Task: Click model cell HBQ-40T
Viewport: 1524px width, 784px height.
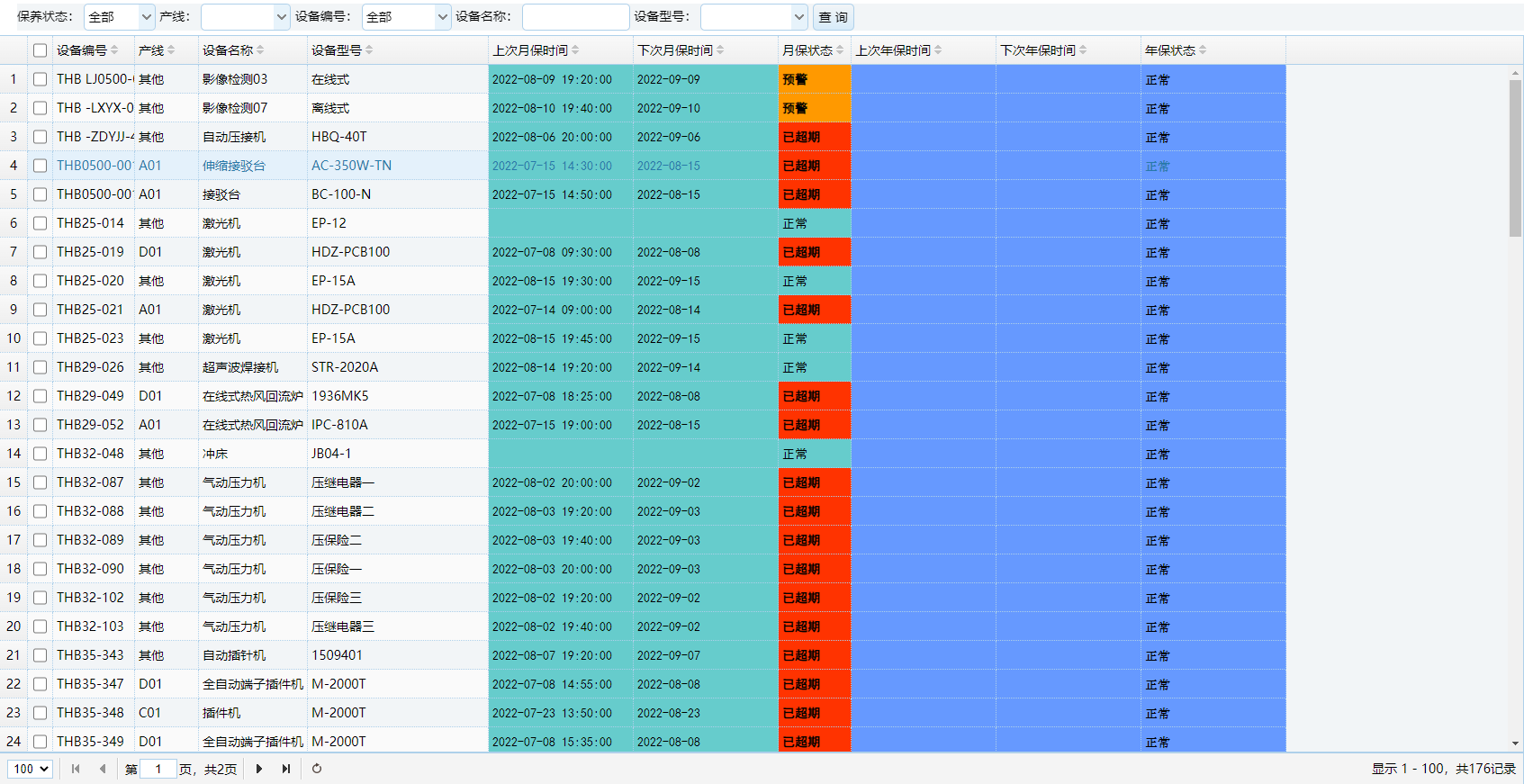Action: pos(339,137)
